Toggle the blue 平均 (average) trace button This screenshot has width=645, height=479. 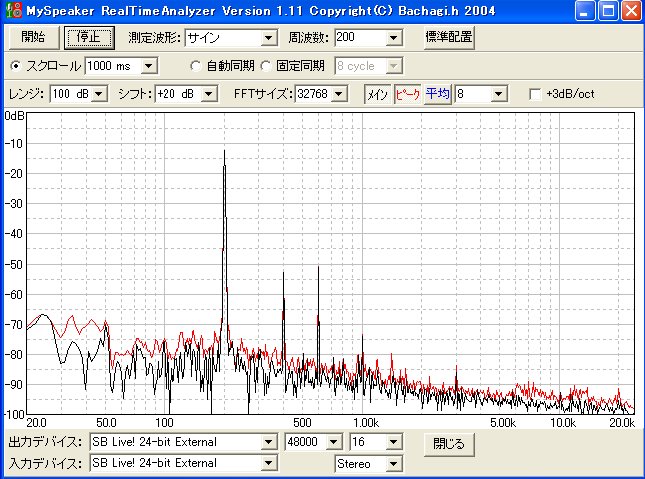[438, 94]
